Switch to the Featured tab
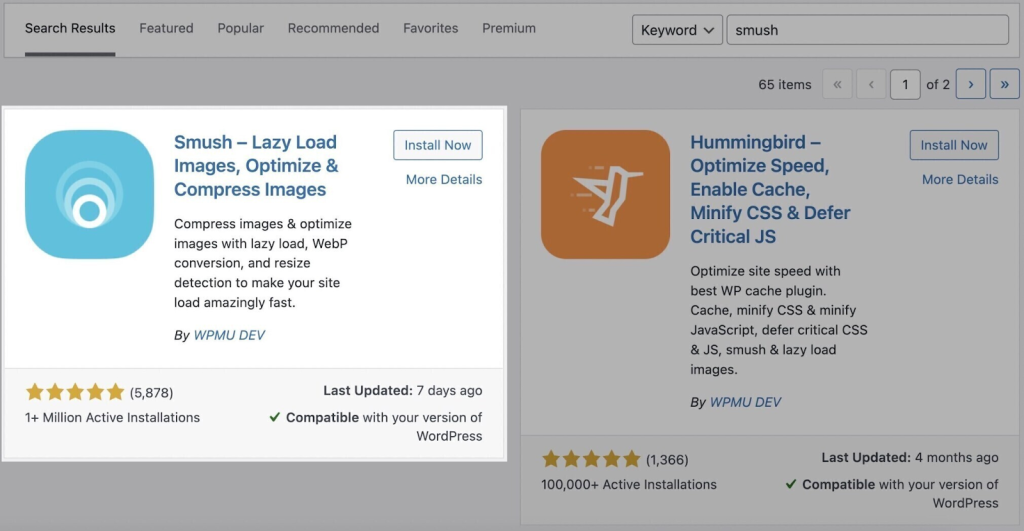This screenshot has width=1024, height=531. point(166,28)
